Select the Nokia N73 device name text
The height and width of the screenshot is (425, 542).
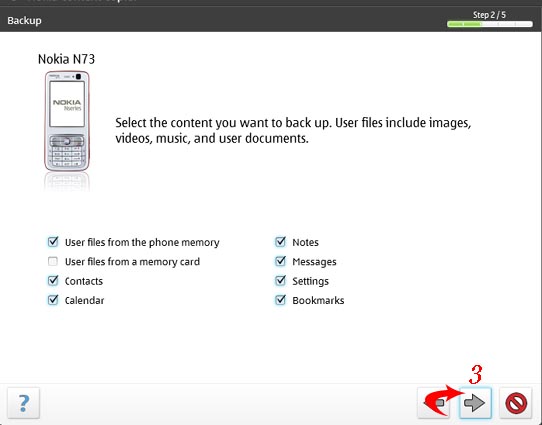click(x=66, y=59)
